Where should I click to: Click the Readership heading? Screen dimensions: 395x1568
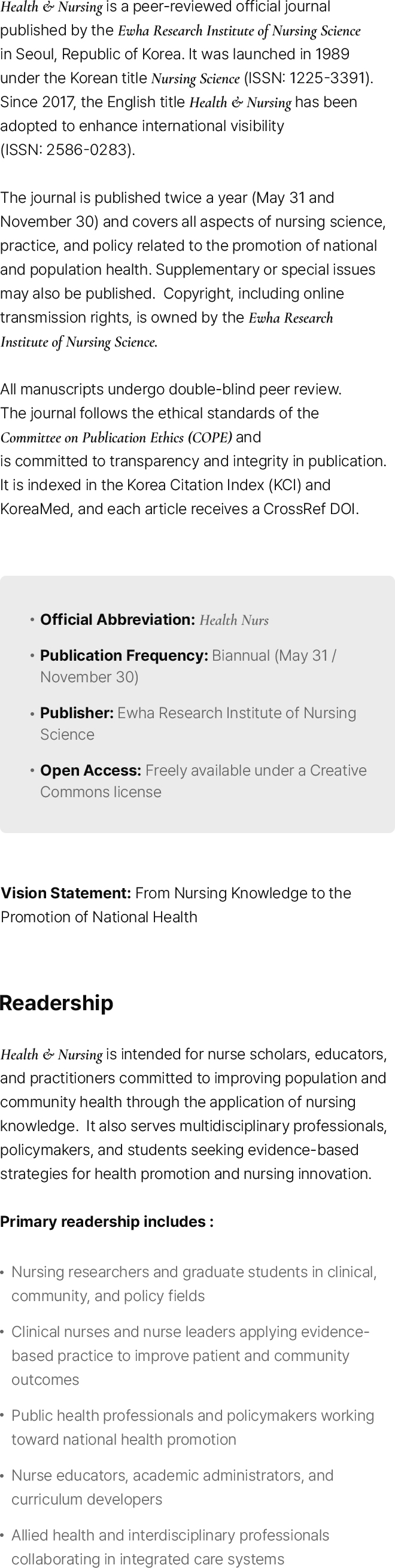click(x=57, y=1002)
